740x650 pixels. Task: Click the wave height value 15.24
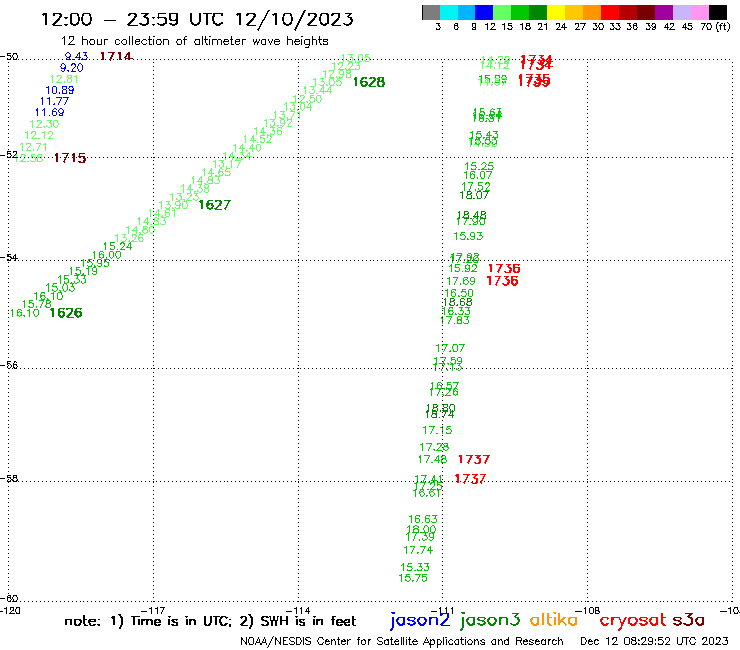[118, 246]
